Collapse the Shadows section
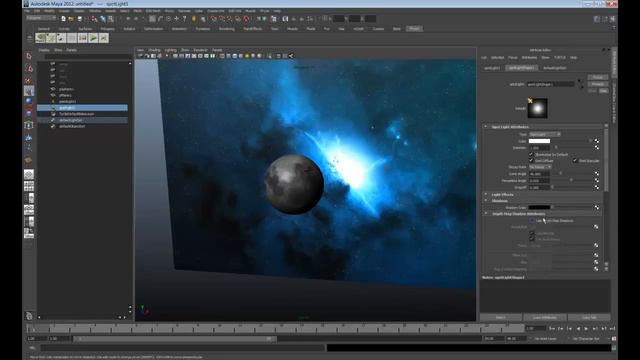Viewport: 640px width, 360px height. click(x=486, y=201)
